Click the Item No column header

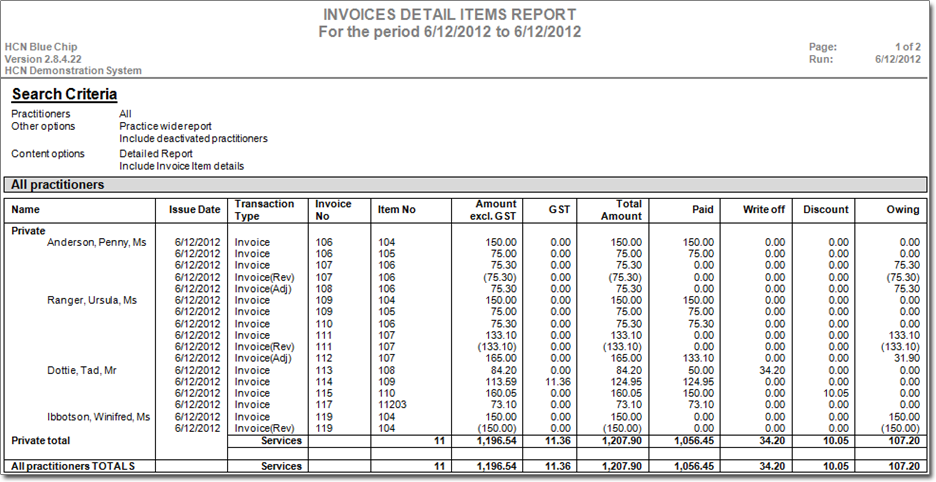396,210
